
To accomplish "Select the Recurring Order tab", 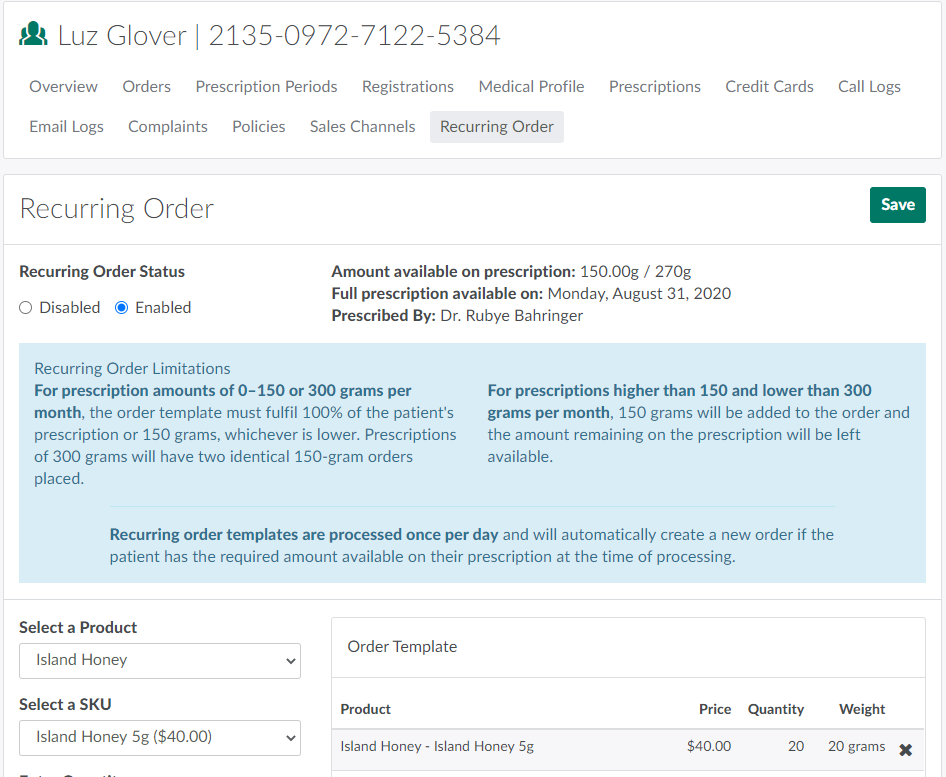I will click(x=497, y=127).
